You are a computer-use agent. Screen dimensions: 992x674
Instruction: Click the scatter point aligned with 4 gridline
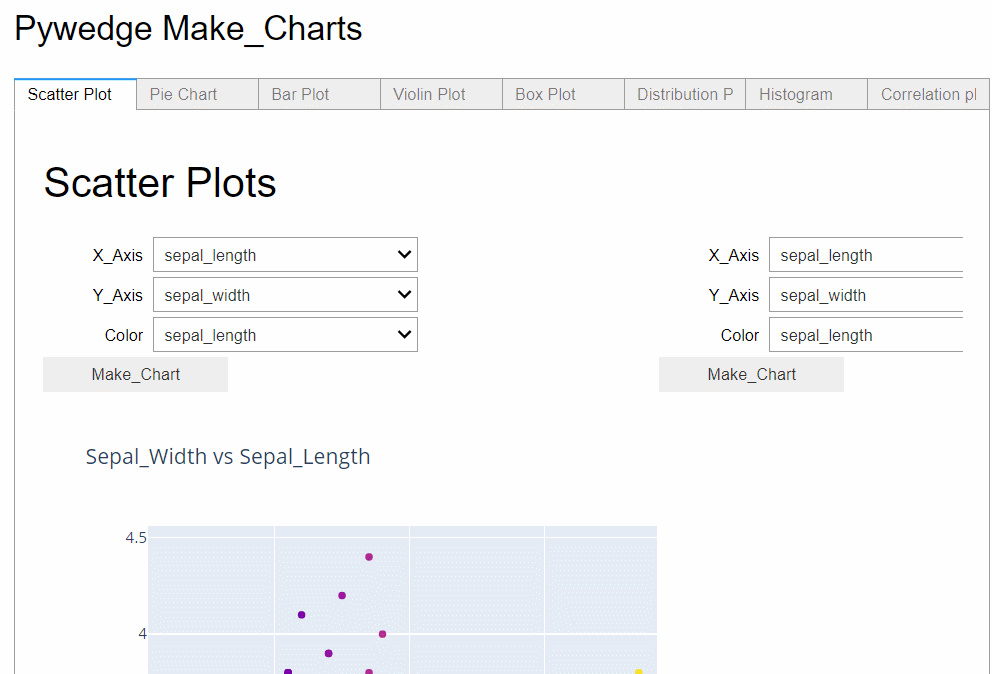pyautogui.click(x=382, y=634)
